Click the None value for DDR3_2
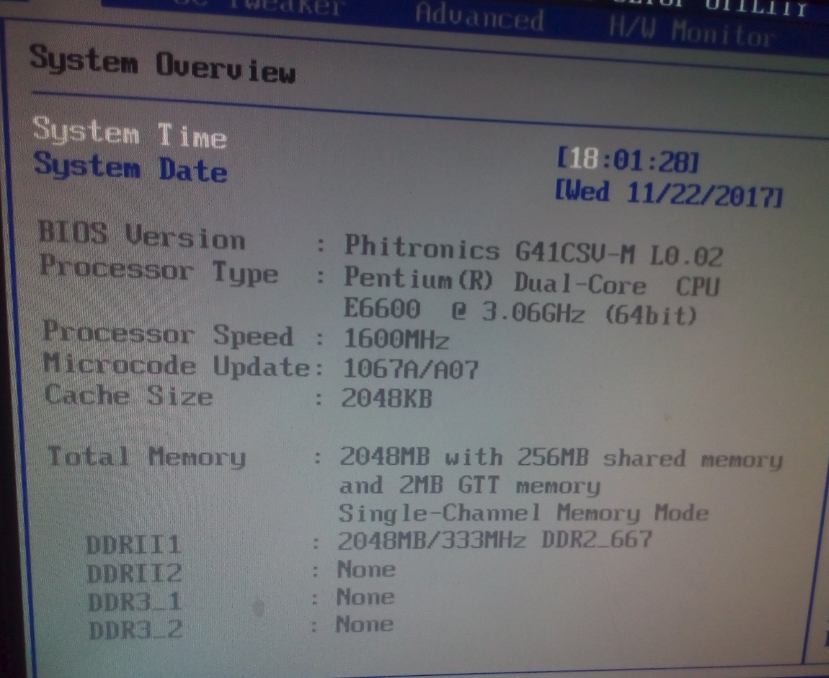This screenshot has height=678, width=829. coord(364,624)
